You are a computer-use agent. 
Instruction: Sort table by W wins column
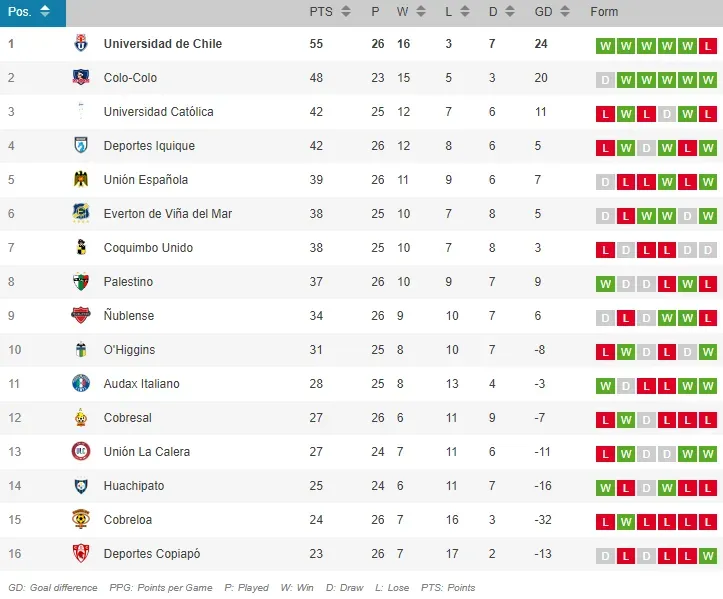410,12
